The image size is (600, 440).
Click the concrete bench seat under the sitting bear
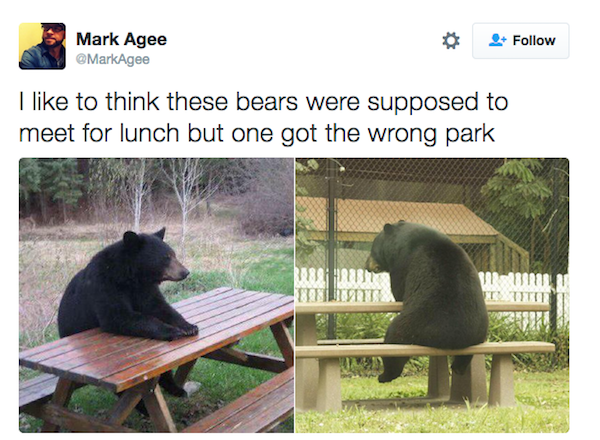[425, 349]
